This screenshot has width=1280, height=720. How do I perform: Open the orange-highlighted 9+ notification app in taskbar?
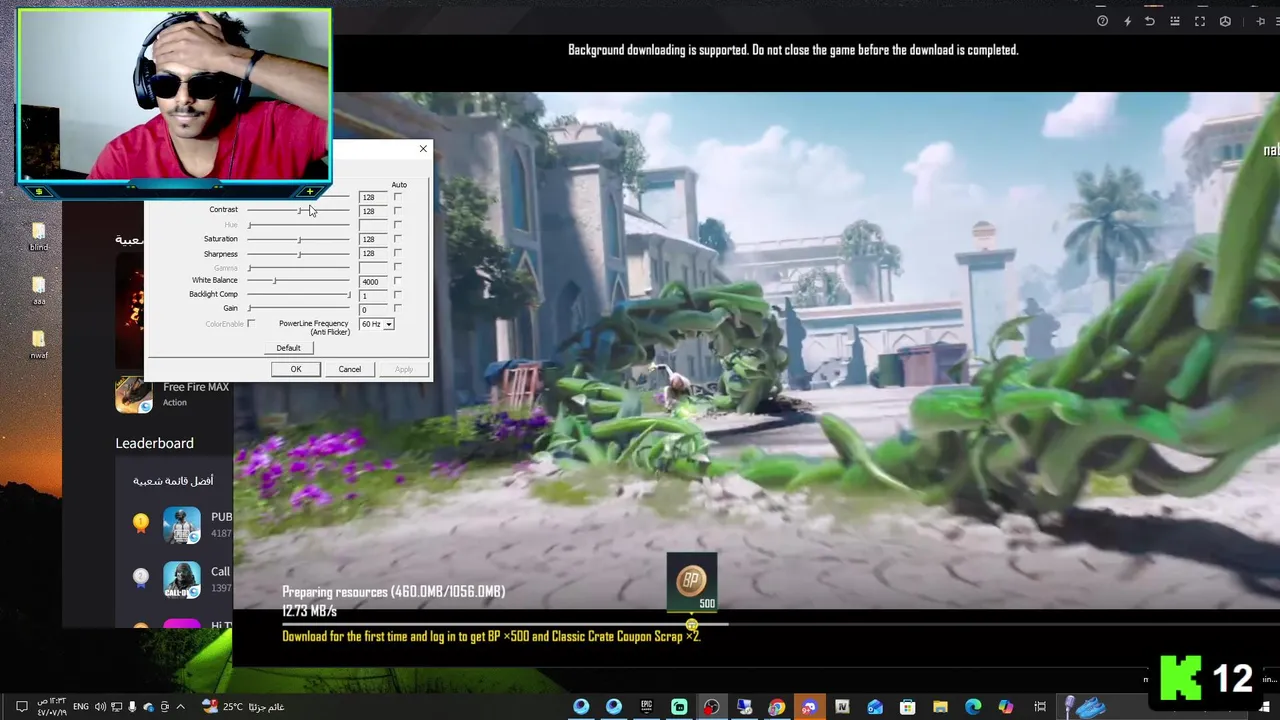click(809, 707)
